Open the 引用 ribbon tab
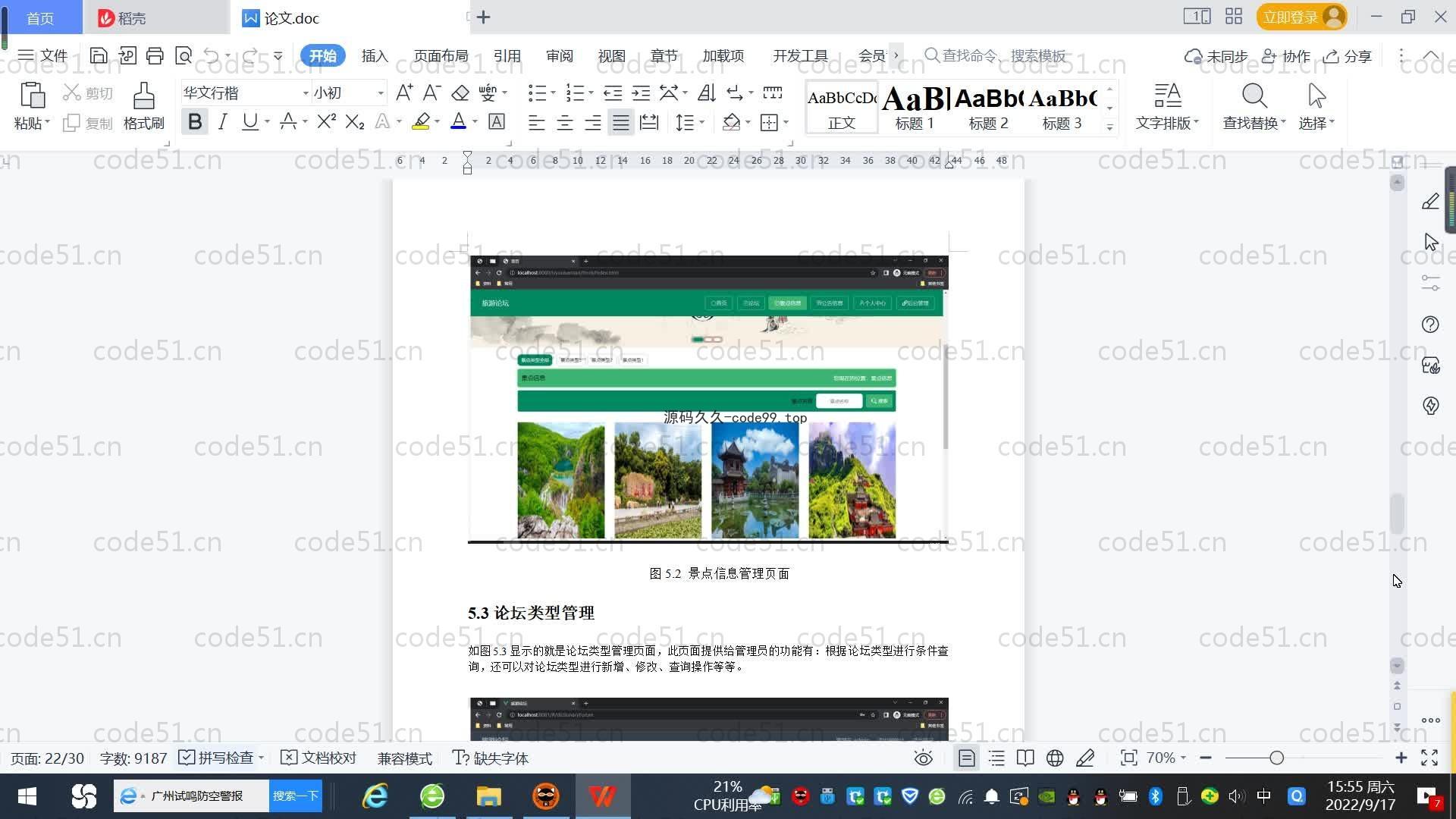The image size is (1456, 819). click(x=507, y=55)
